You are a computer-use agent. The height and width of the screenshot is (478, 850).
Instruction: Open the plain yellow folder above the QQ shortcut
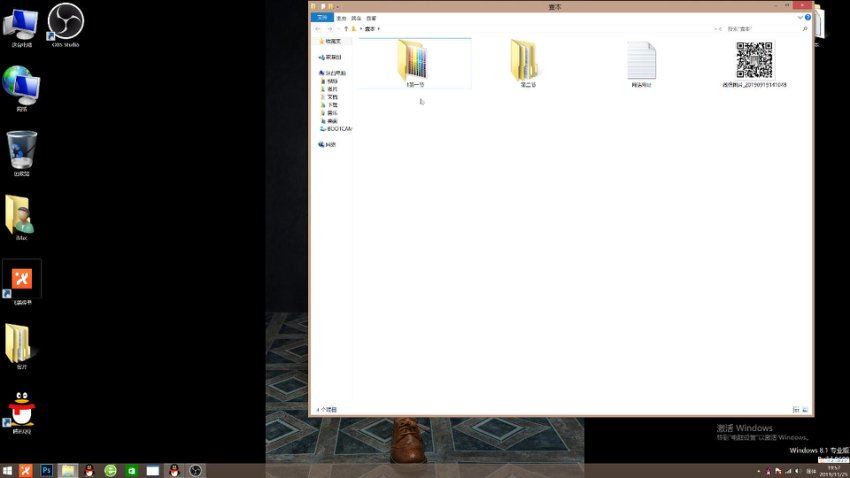[x=20, y=347]
